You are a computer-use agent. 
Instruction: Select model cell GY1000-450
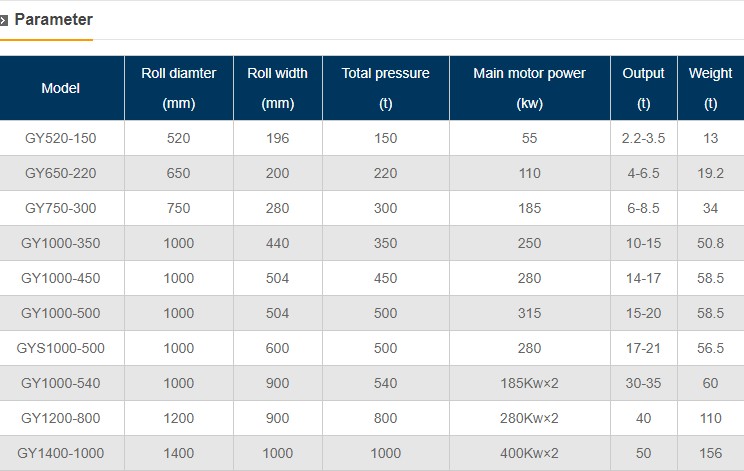coord(61,278)
